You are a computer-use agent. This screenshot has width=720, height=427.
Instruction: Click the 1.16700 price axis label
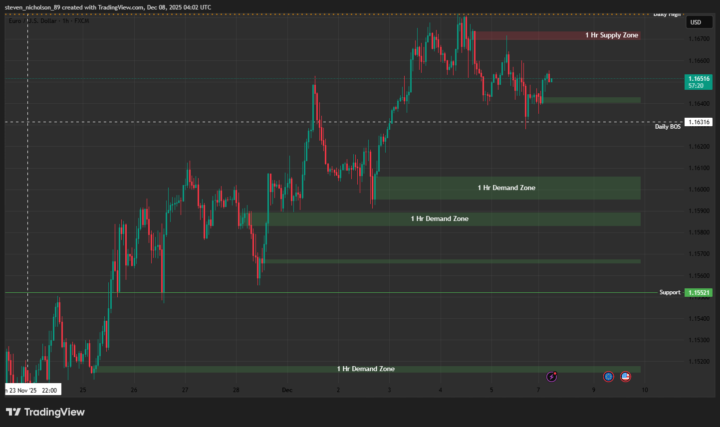pos(698,39)
